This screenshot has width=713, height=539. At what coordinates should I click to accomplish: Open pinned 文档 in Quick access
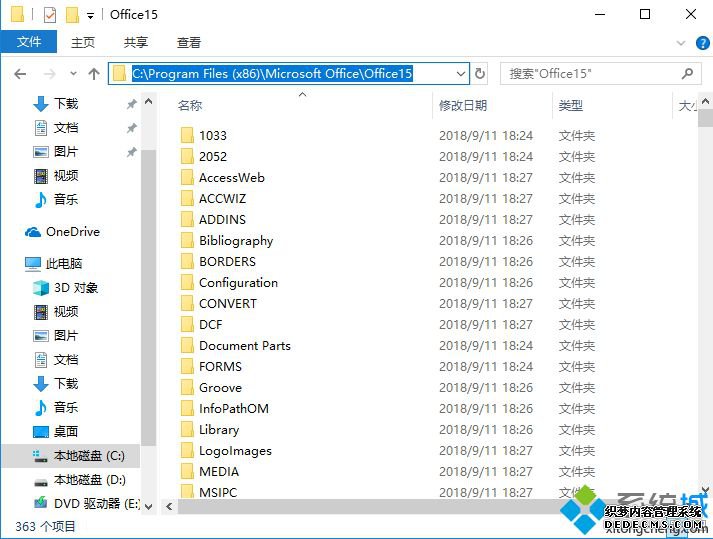coord(56,128)
